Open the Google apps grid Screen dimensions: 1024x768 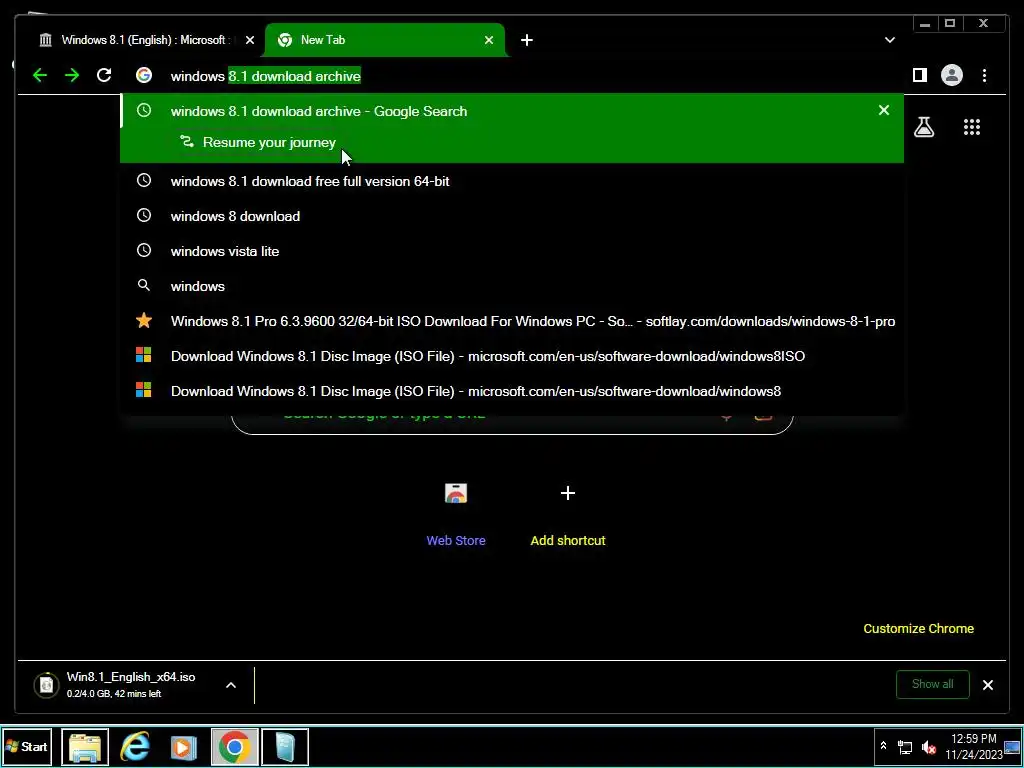point(972,127)
